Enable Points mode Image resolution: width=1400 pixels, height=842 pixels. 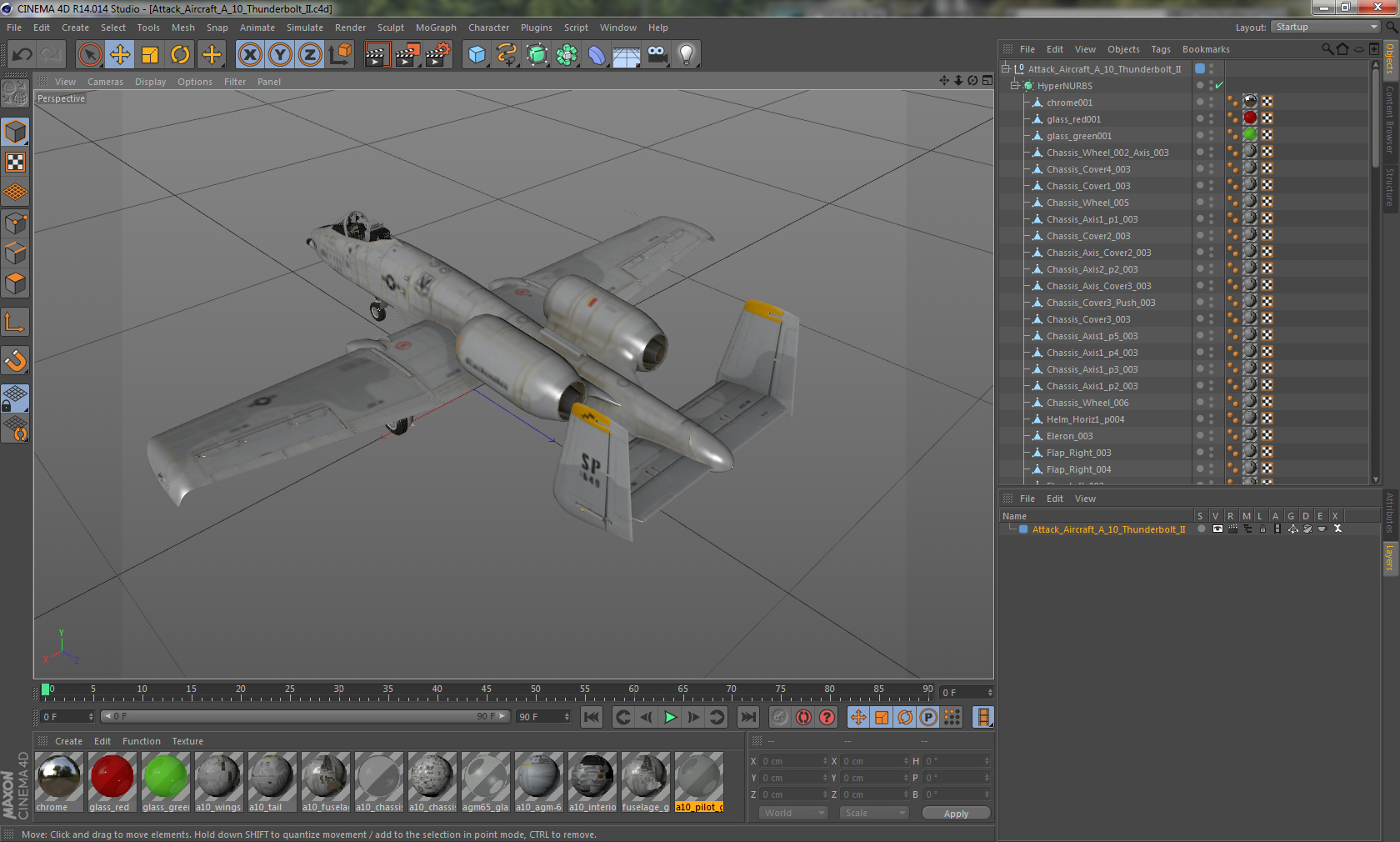[x=15, y=223]
